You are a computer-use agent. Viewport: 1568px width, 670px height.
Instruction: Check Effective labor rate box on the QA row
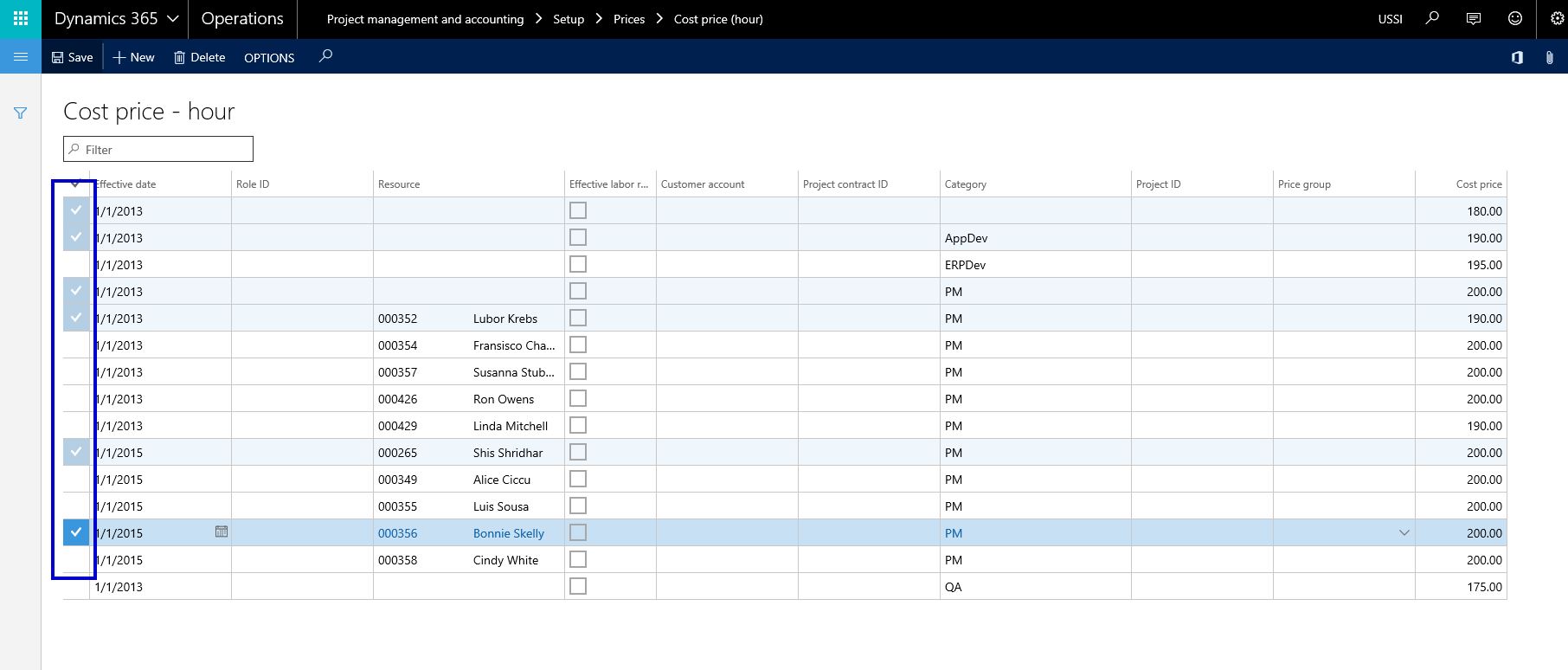[x=578, y=586]
